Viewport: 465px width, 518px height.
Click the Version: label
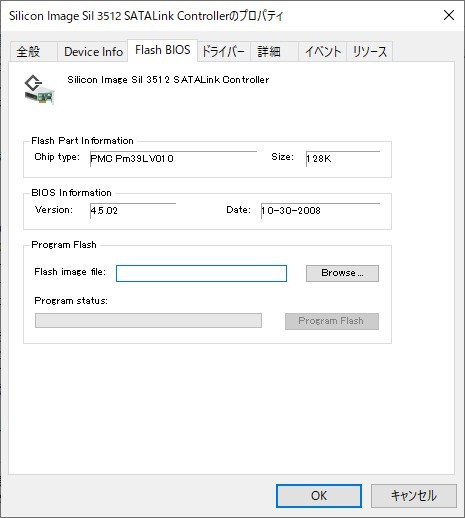point(54,210)
